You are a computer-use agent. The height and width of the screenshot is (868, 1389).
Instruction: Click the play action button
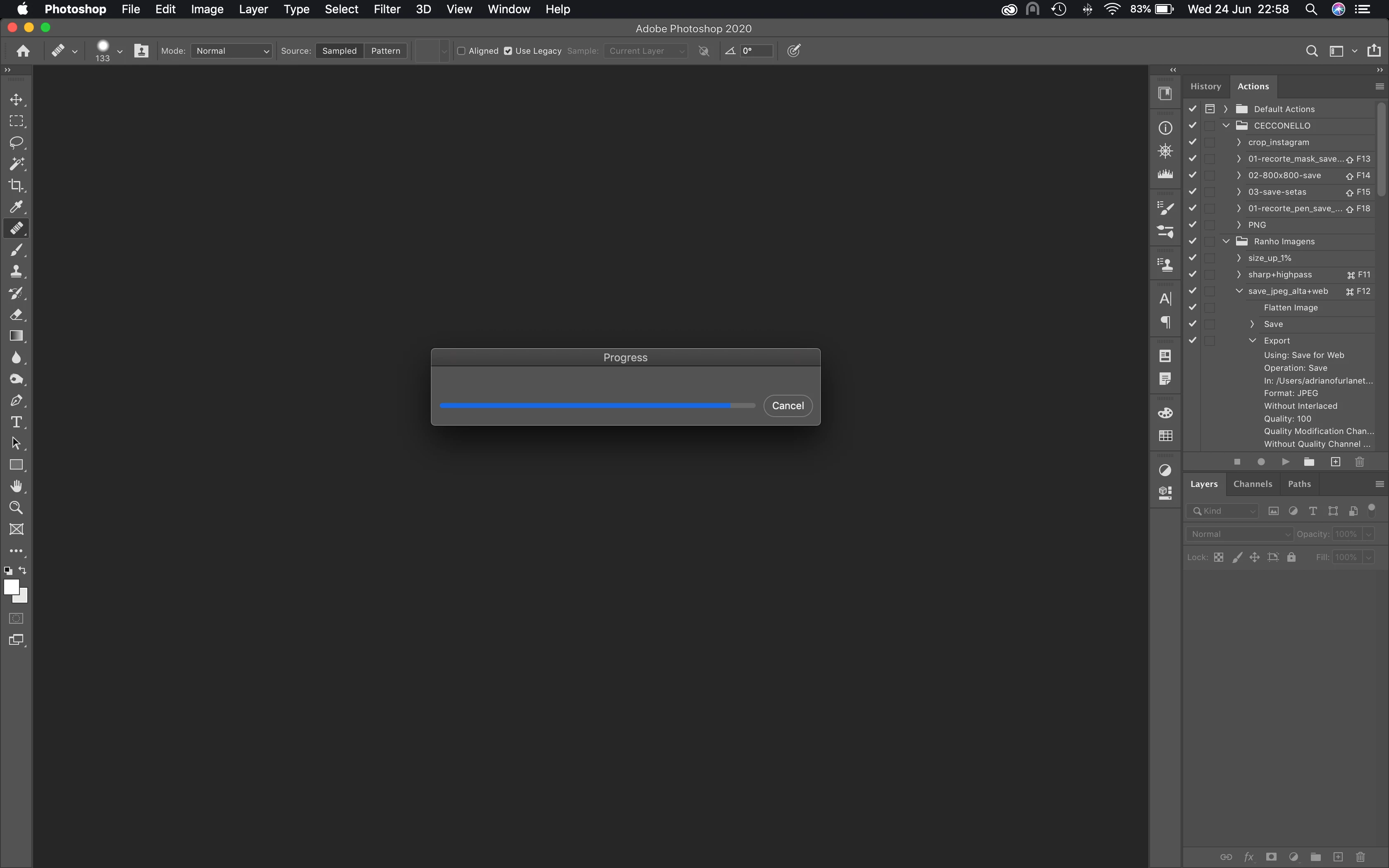1285,462
